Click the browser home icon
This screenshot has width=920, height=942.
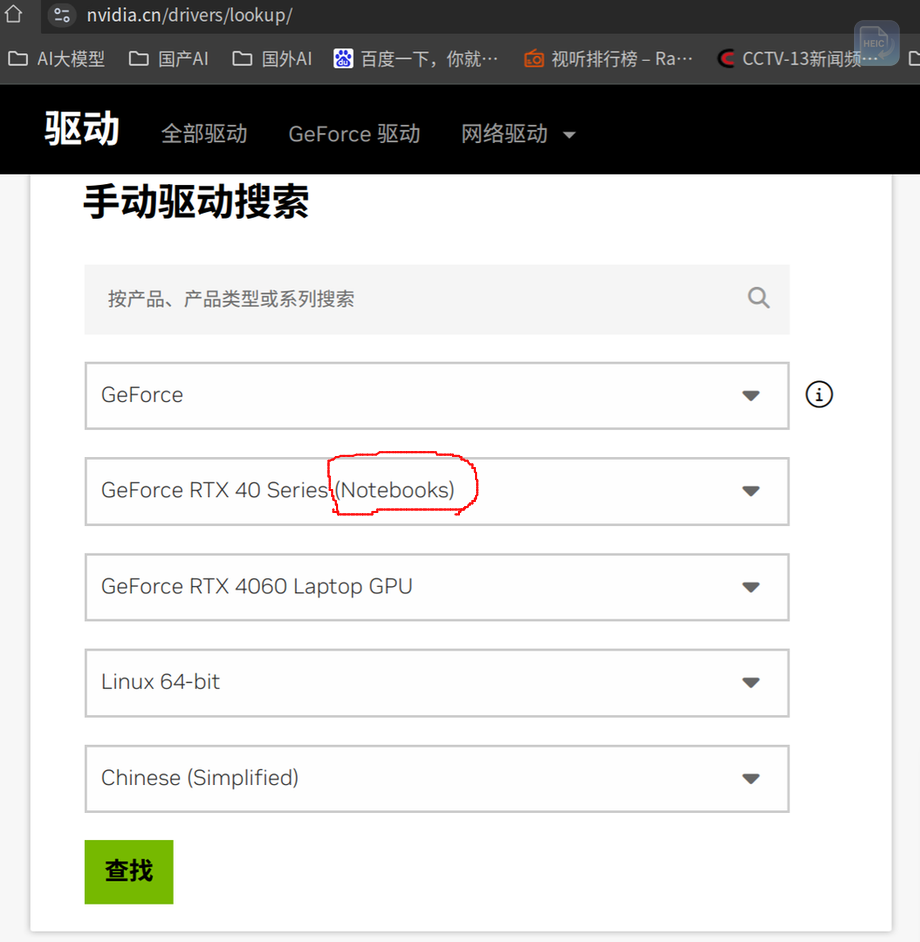(13, 13)
